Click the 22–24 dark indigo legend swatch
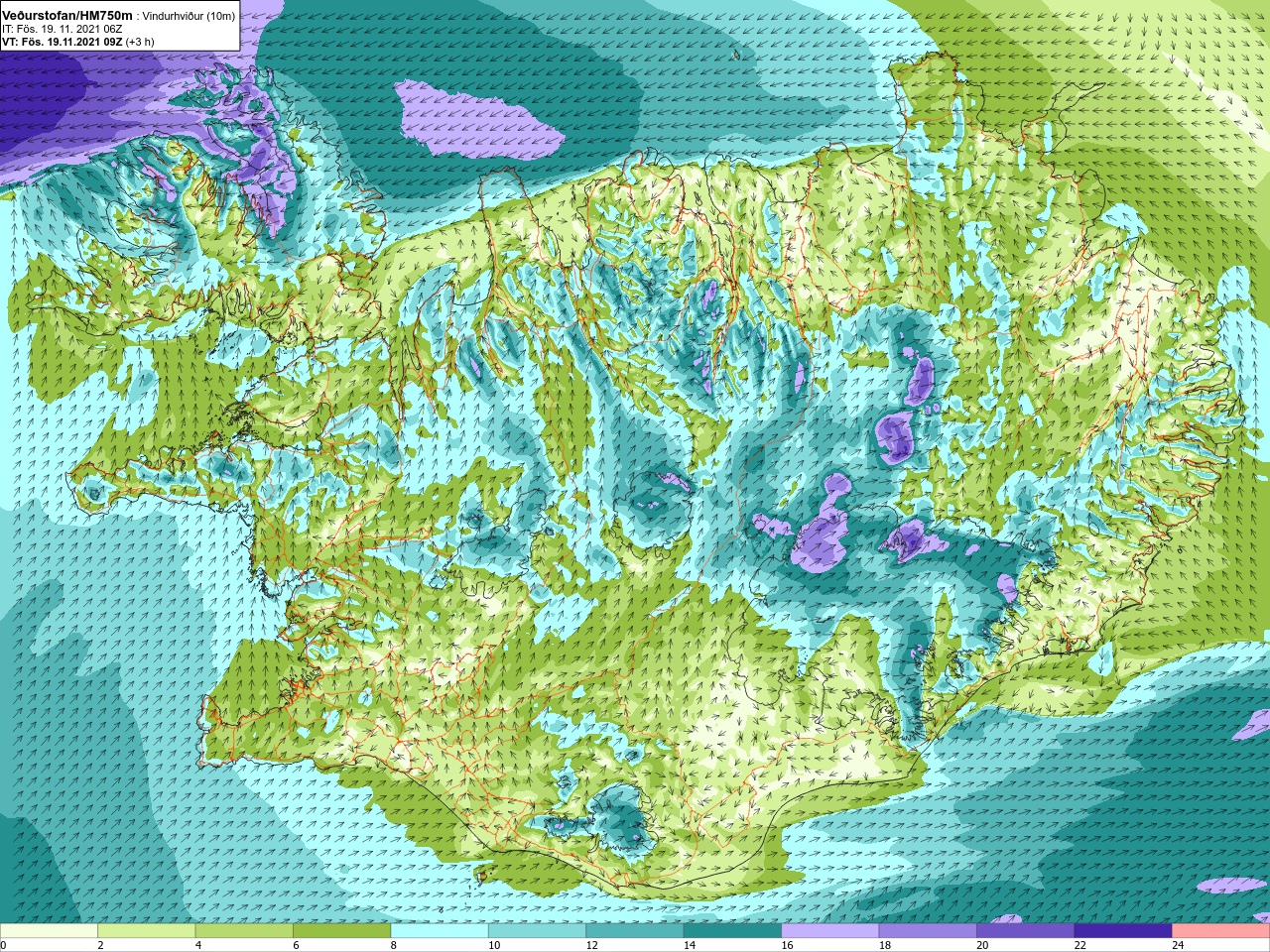 [1123, 931]
